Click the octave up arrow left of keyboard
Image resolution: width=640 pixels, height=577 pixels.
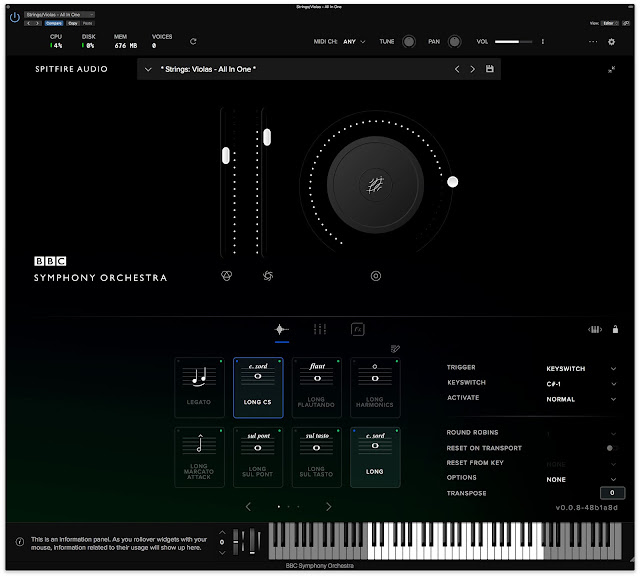pyautogui.click(x=222, y=533)
